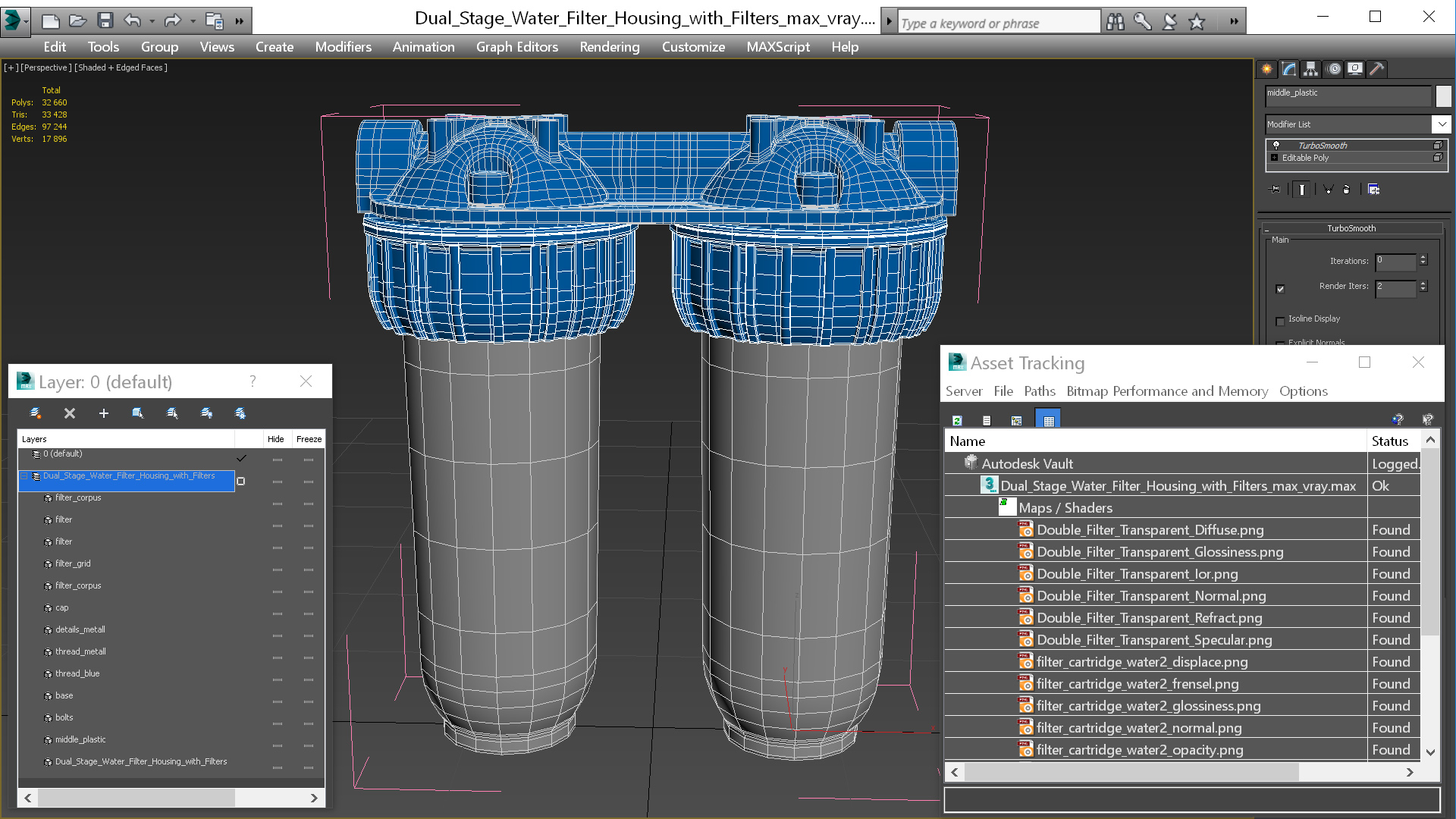Viewport: 1456px width, 819px height.
Task: Click Hide/Unhide All Layers icon
Action: (x=206, y=413)
